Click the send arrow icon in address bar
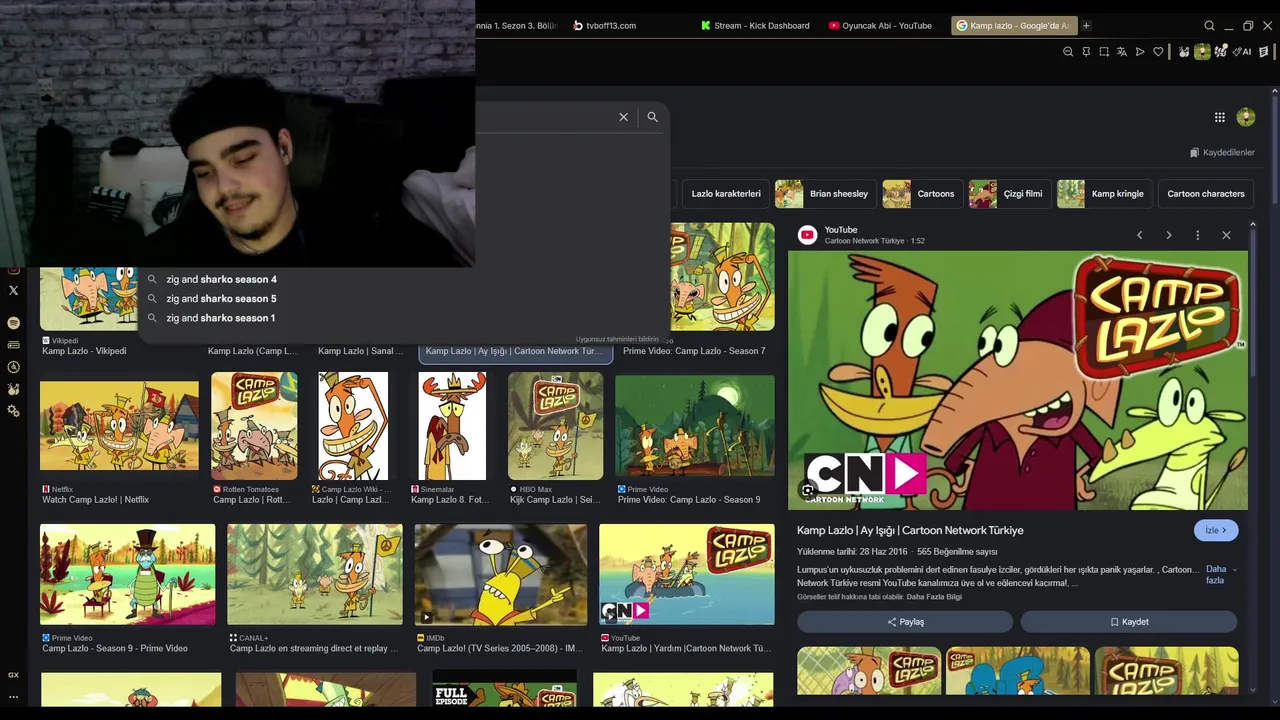The width and height of the screenshot is (1280, 720). click(x=1140, y=52)
